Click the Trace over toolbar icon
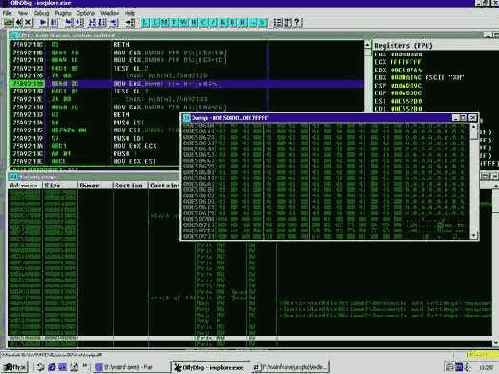Image resolution: width=499 pixels, height=374 pixels. [x=103, y=23]
